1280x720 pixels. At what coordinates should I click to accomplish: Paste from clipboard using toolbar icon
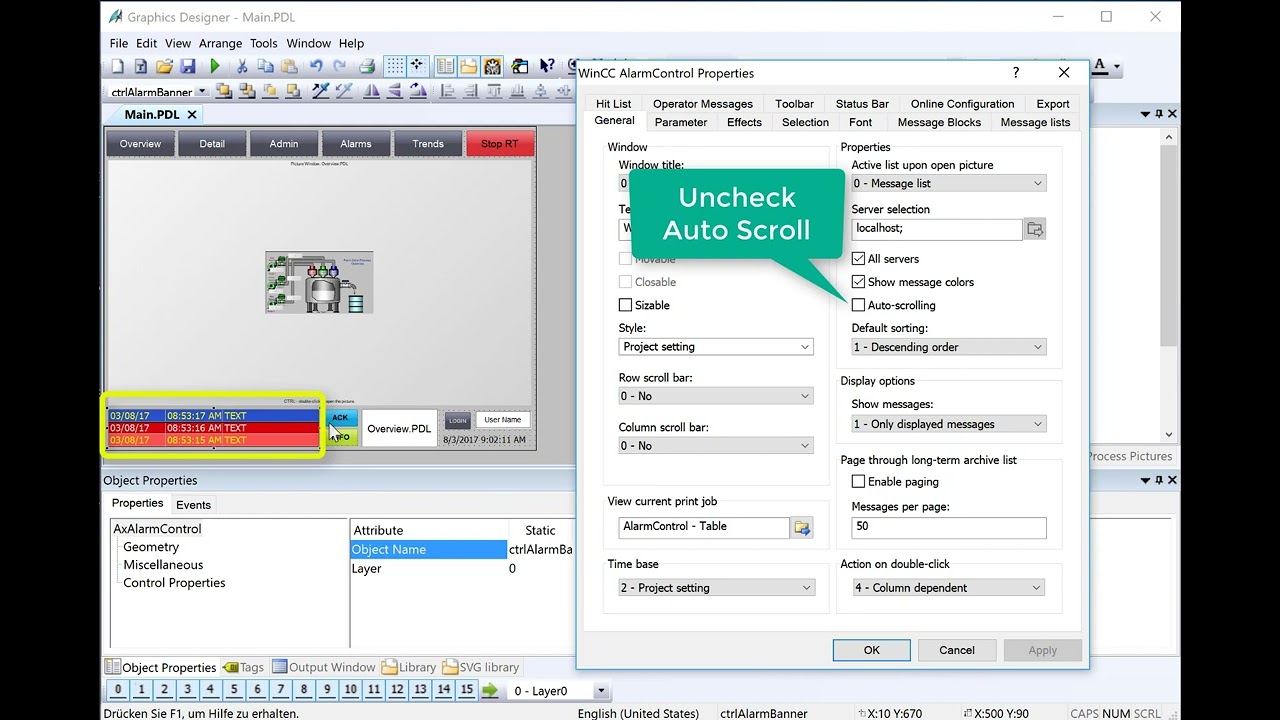(x=289, y=67)
